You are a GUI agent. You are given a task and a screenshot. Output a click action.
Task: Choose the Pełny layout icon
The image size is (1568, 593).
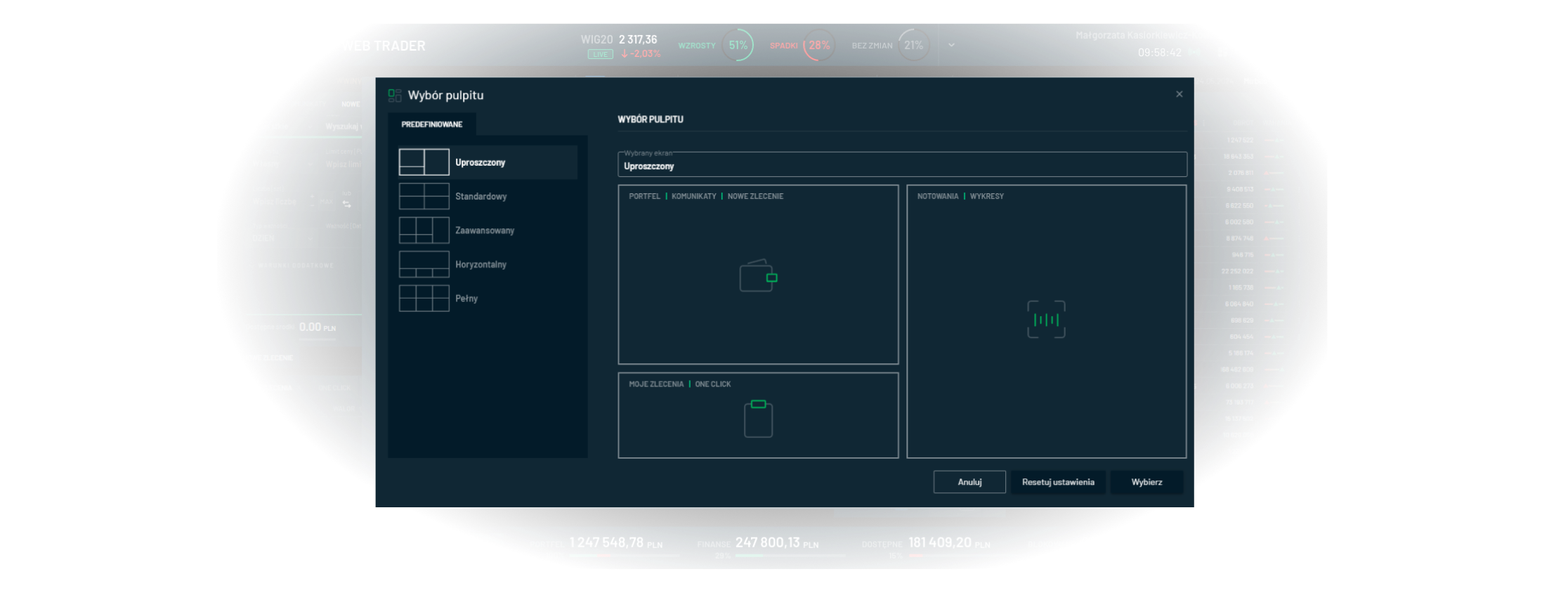click(x=424, y=299)
